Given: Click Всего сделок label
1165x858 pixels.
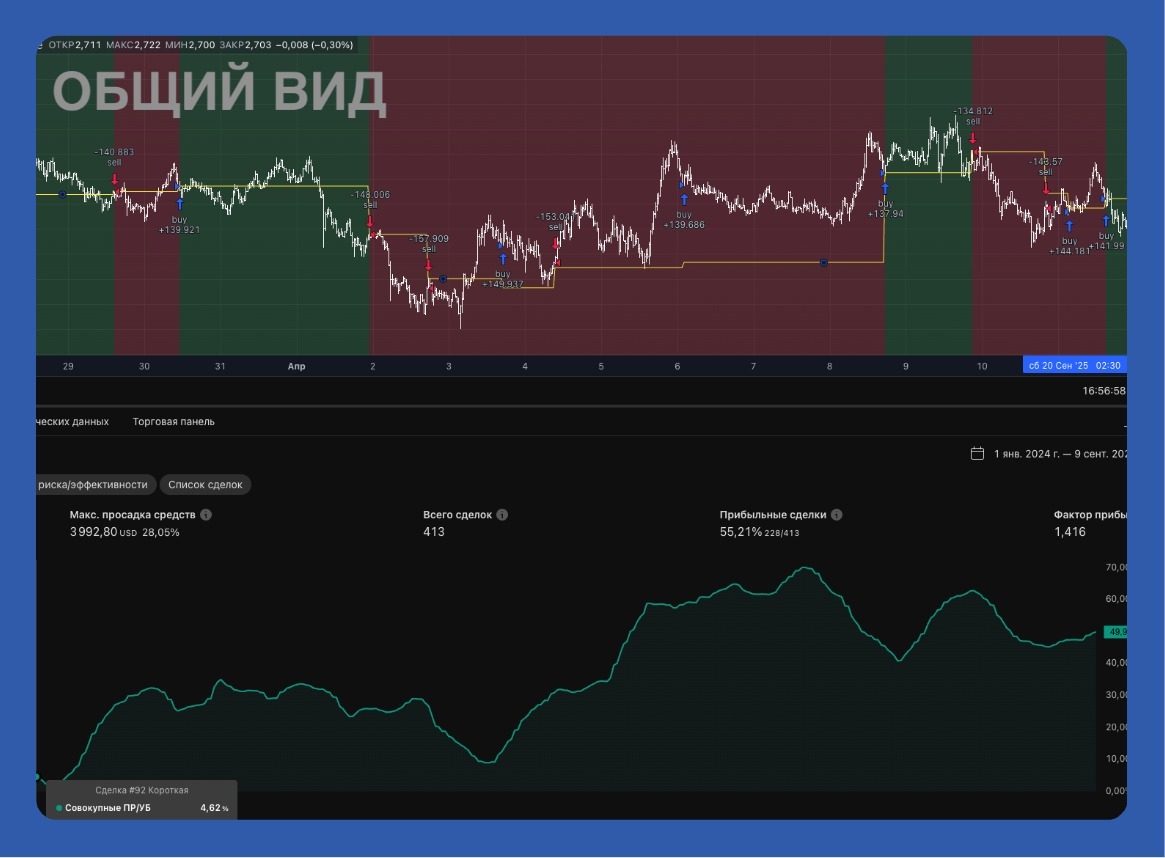Looking at the screenshot, I should pyautogui.click(x=458, y=514).
